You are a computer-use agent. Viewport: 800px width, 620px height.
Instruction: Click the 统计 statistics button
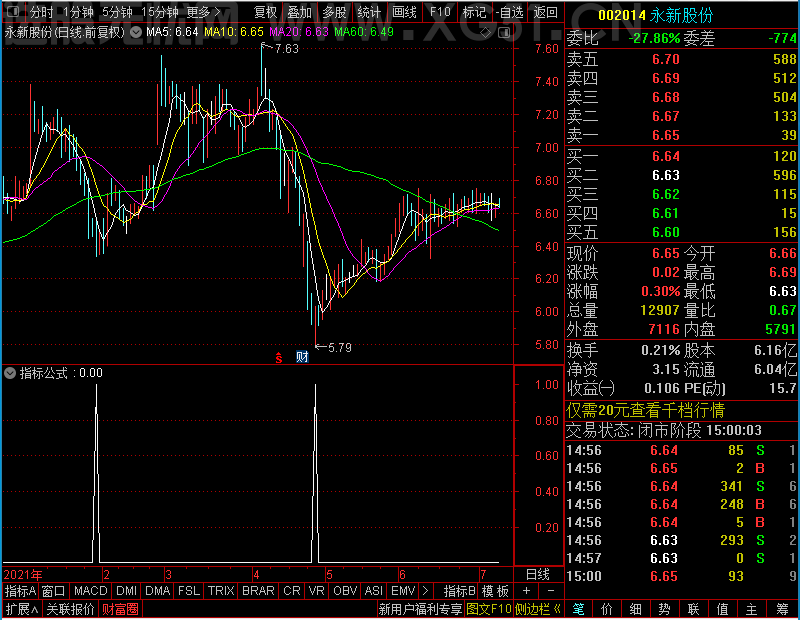[369, 12]
